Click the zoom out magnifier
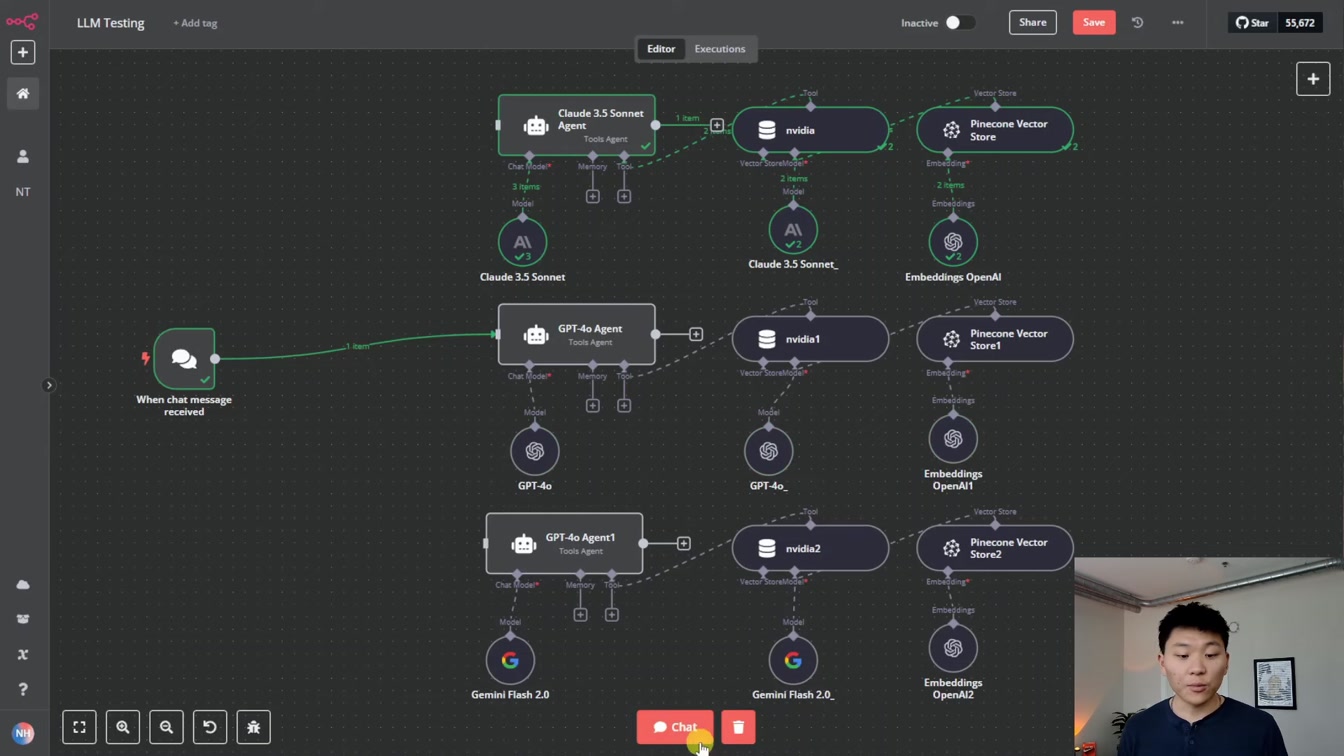 tap(166, 727)
